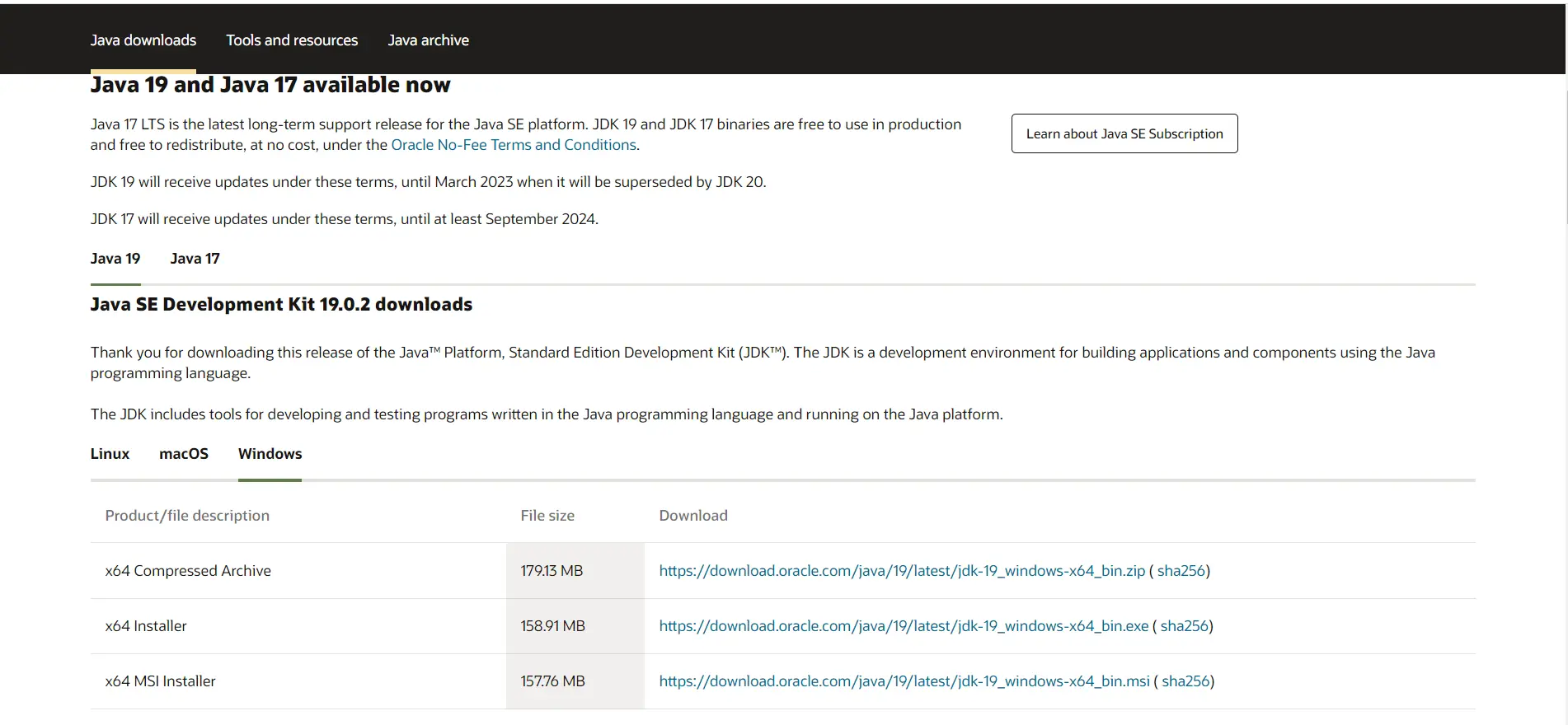
Task: Open sha256 for the x64 Compressed Archive
Action: (1181, 571)
